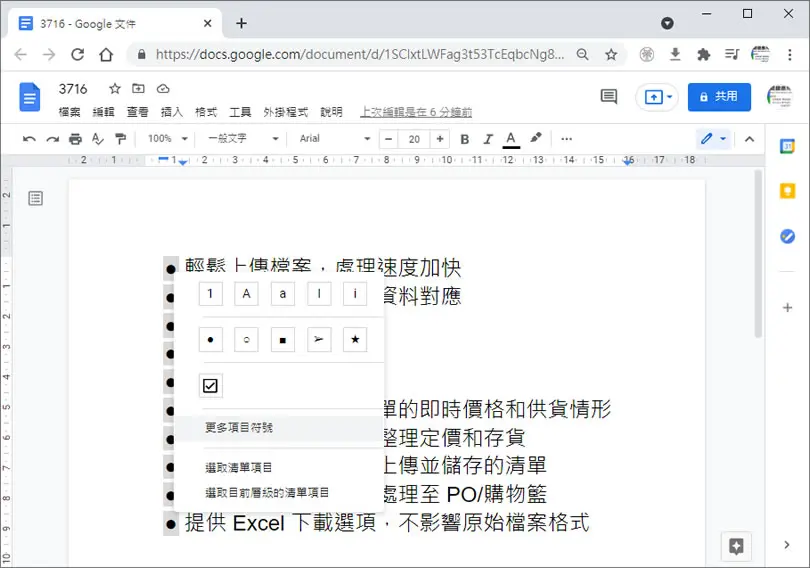Toggle bold formatting
This screenshot has width=810, height=568.
pos(464,139)
